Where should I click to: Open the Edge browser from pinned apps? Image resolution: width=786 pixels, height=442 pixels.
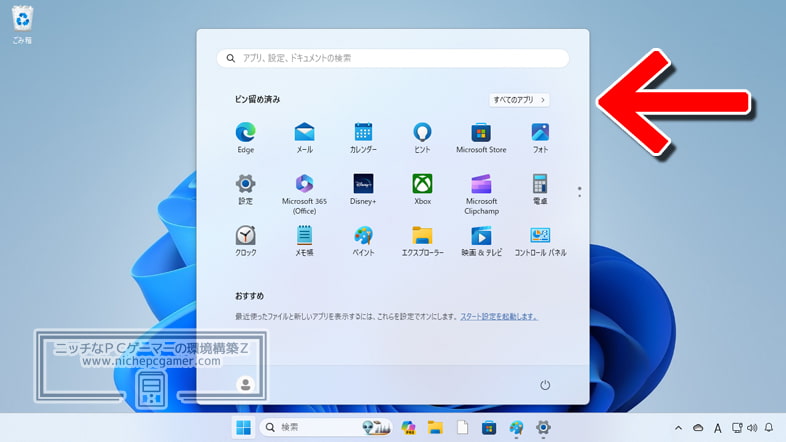pyautogui.click(x=246, y=137)
